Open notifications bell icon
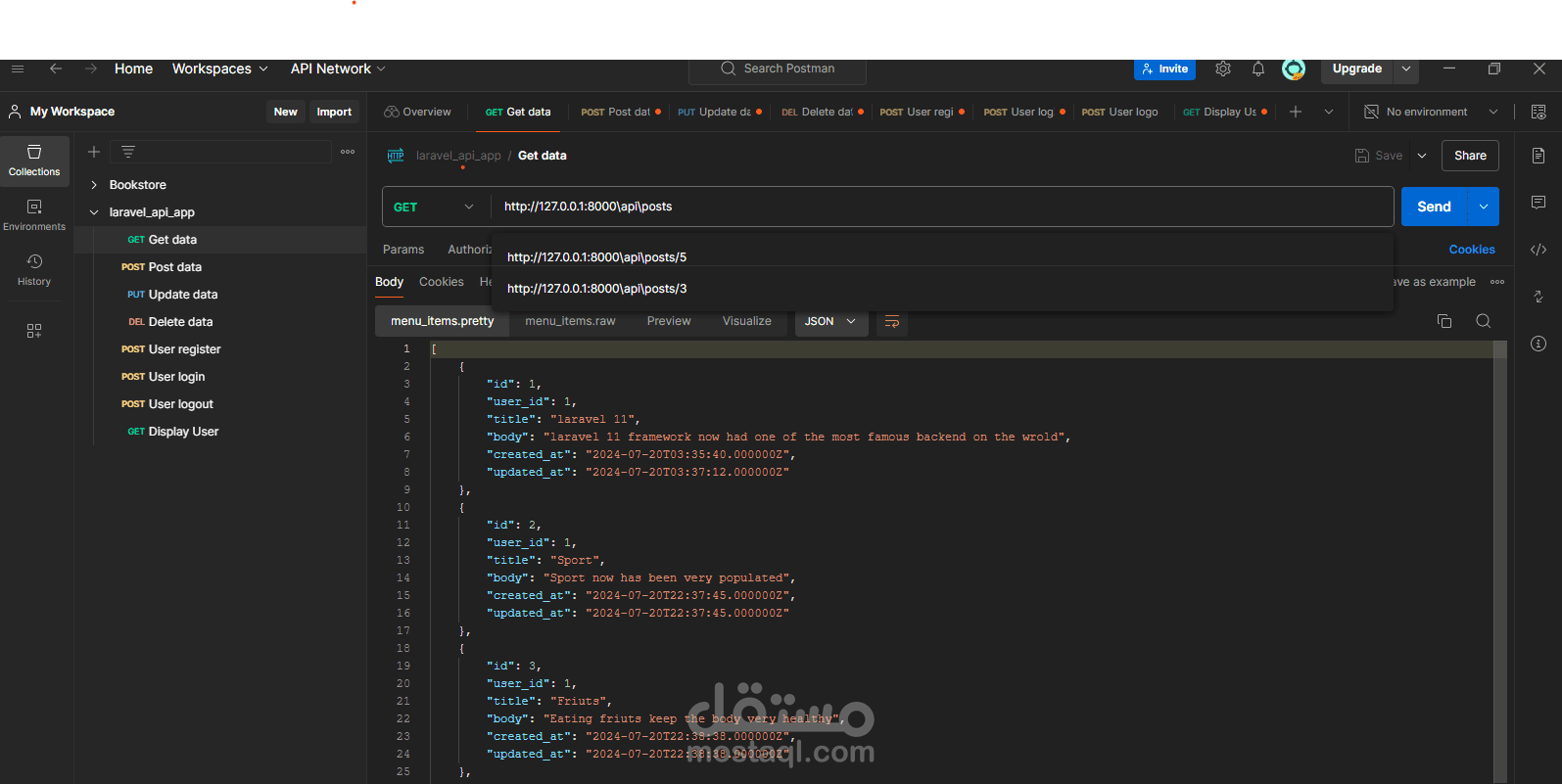 coord(1258,69)
